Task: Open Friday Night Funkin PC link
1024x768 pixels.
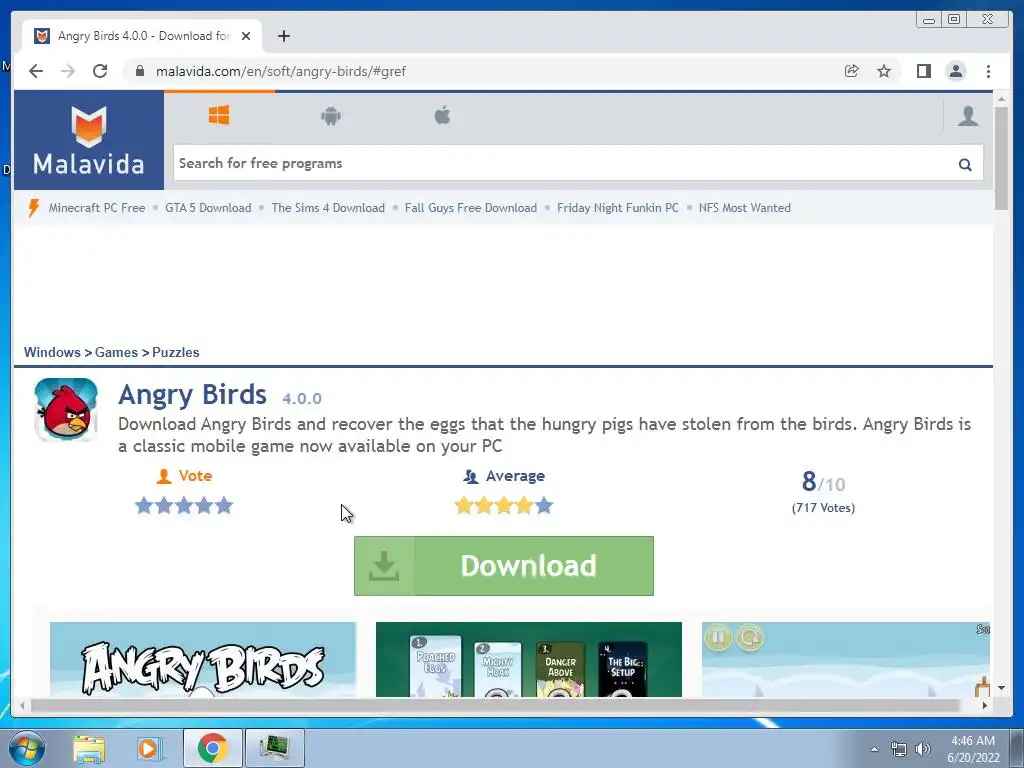Action: click(x=618, y=208)
